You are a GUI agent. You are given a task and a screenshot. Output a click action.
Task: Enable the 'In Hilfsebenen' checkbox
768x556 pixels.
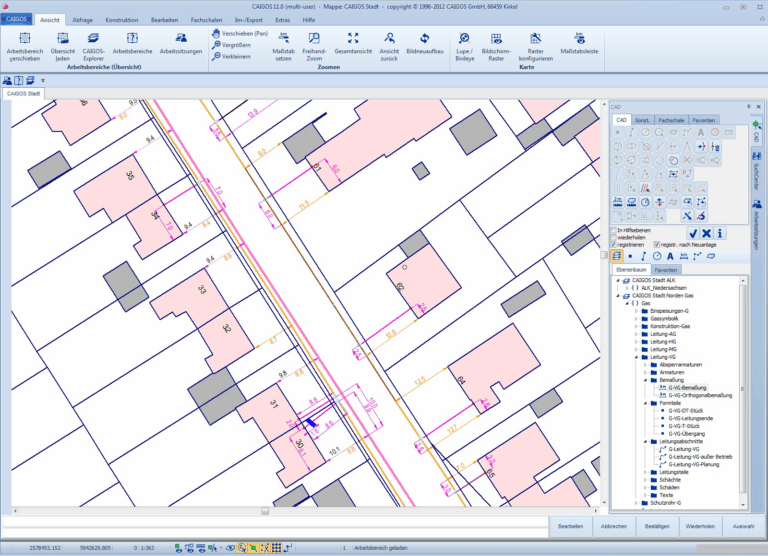click(614, 230)
